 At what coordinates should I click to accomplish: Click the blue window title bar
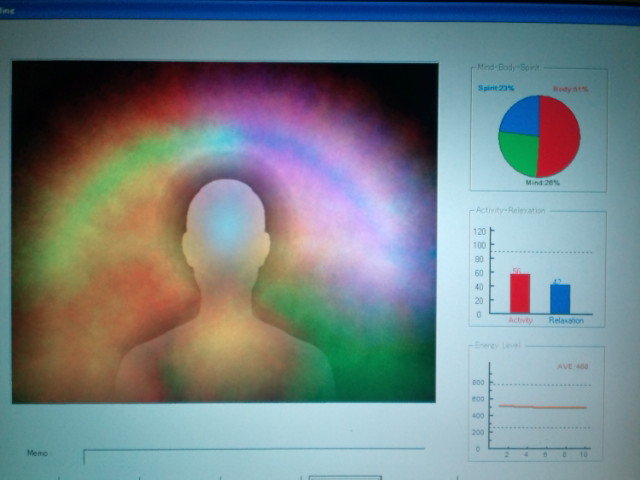[x=320, y=10]
